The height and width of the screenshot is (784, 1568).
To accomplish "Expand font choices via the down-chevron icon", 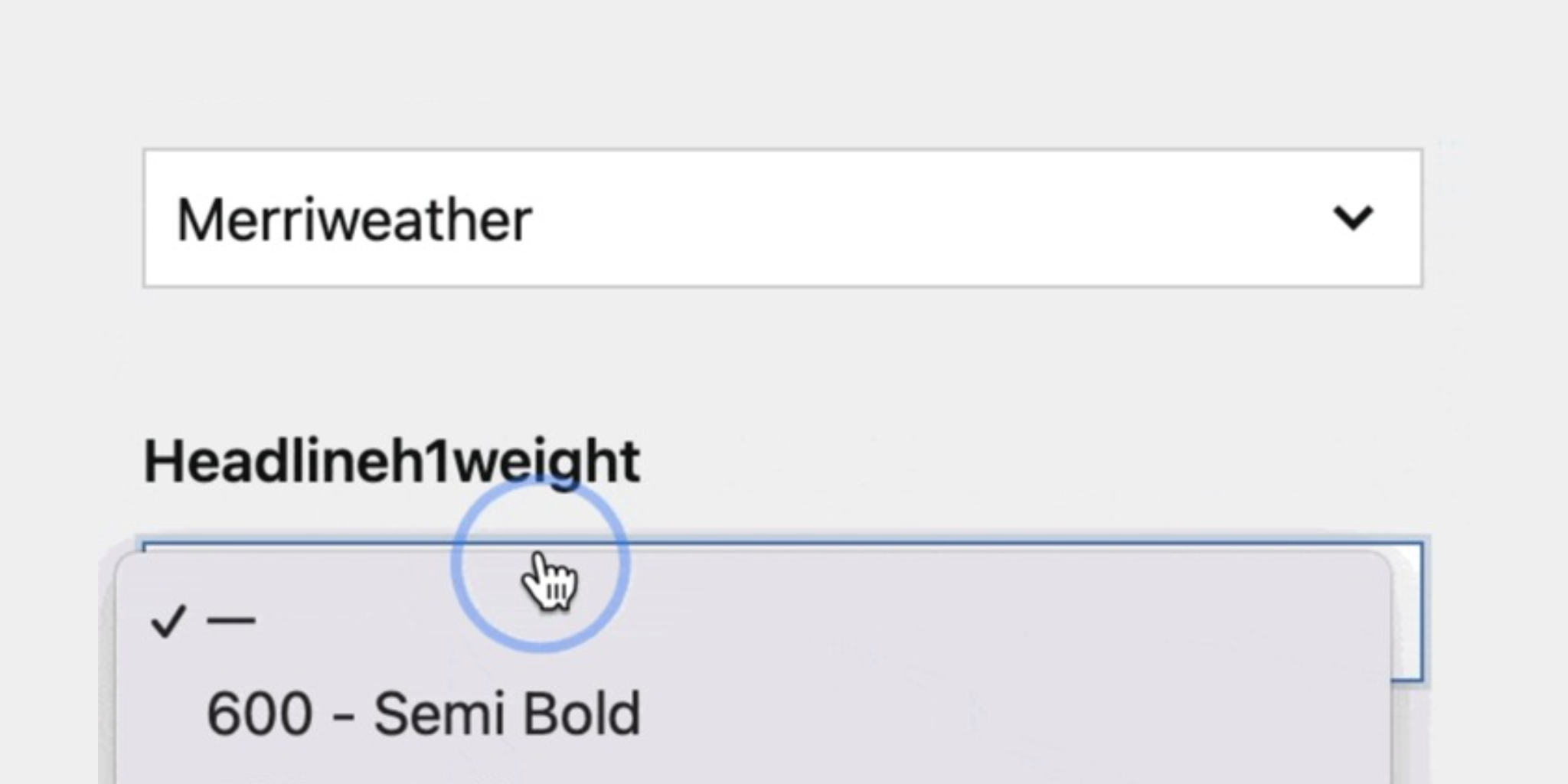I will 1353,218.
